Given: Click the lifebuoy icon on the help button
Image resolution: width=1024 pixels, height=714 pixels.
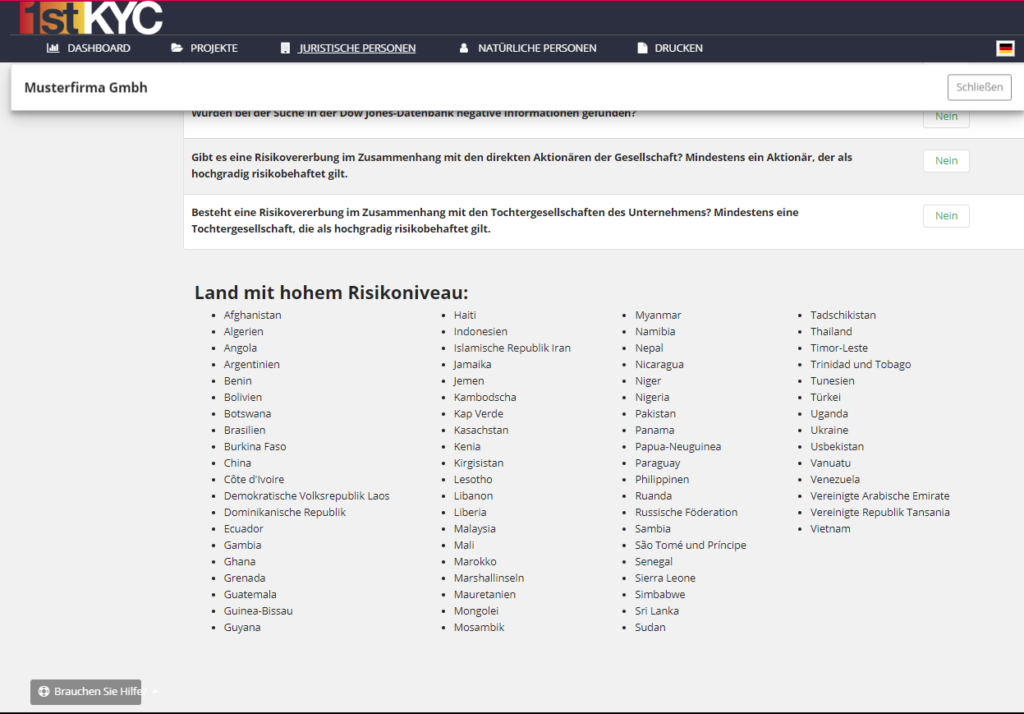Looking at the screenshot, I should 44,691.
